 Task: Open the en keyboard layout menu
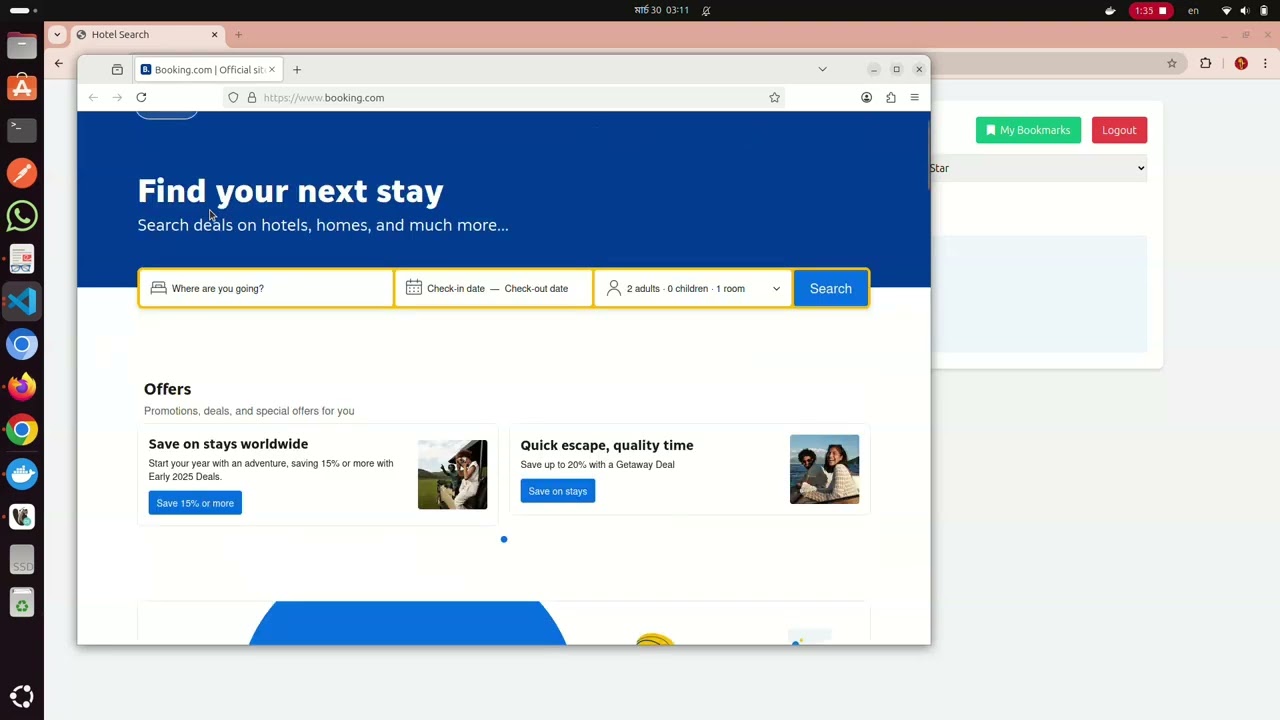click(1193, 10)
